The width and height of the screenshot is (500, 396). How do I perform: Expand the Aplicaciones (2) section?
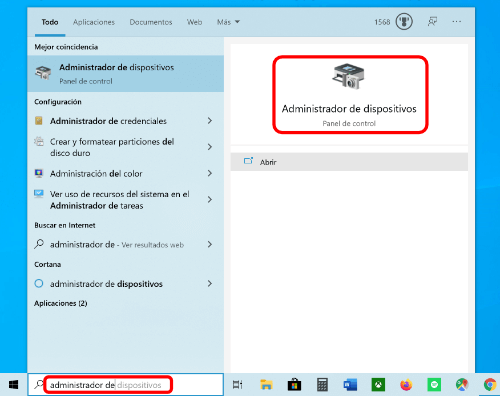61,303
